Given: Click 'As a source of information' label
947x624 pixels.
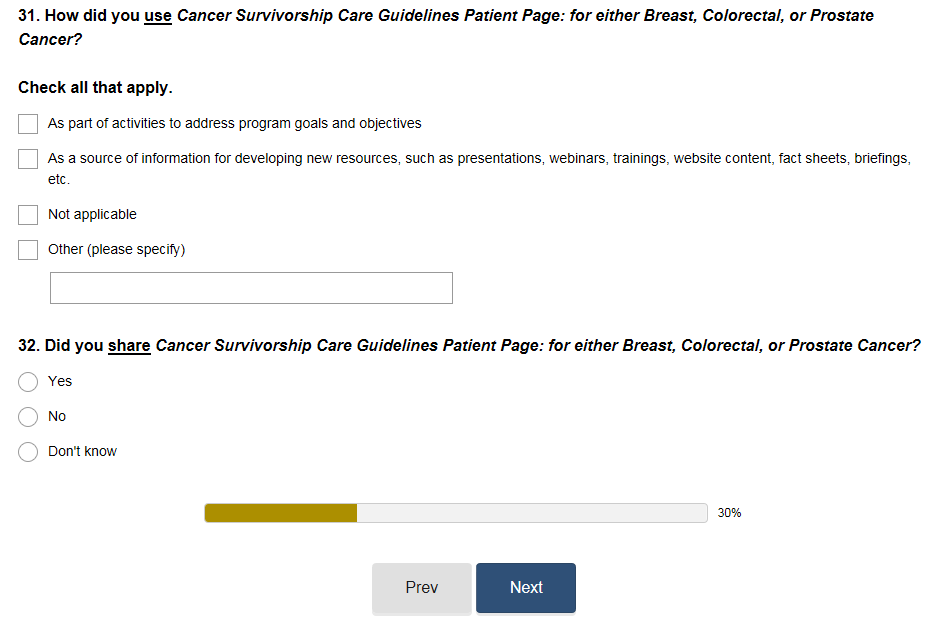Looking at the screenshot, I should pyautogui.click(x=478, y=159).
